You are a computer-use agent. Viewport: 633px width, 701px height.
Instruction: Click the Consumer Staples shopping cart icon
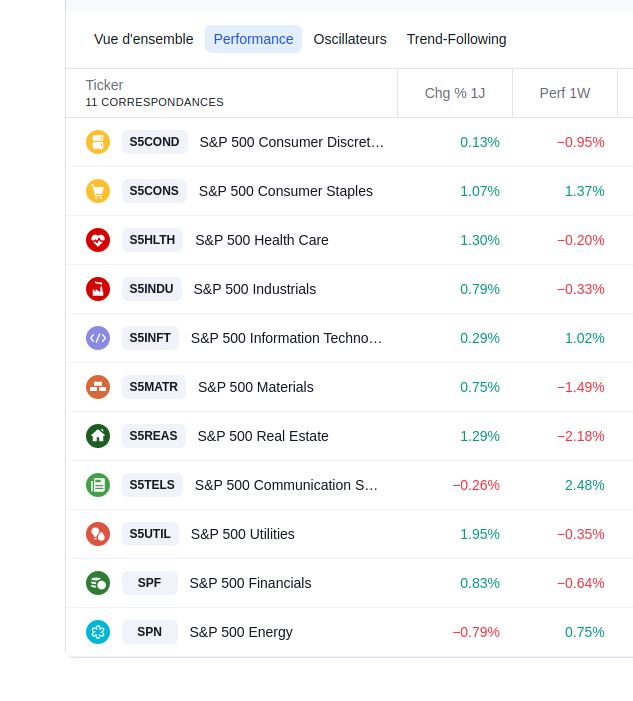(x=97, y=191)
